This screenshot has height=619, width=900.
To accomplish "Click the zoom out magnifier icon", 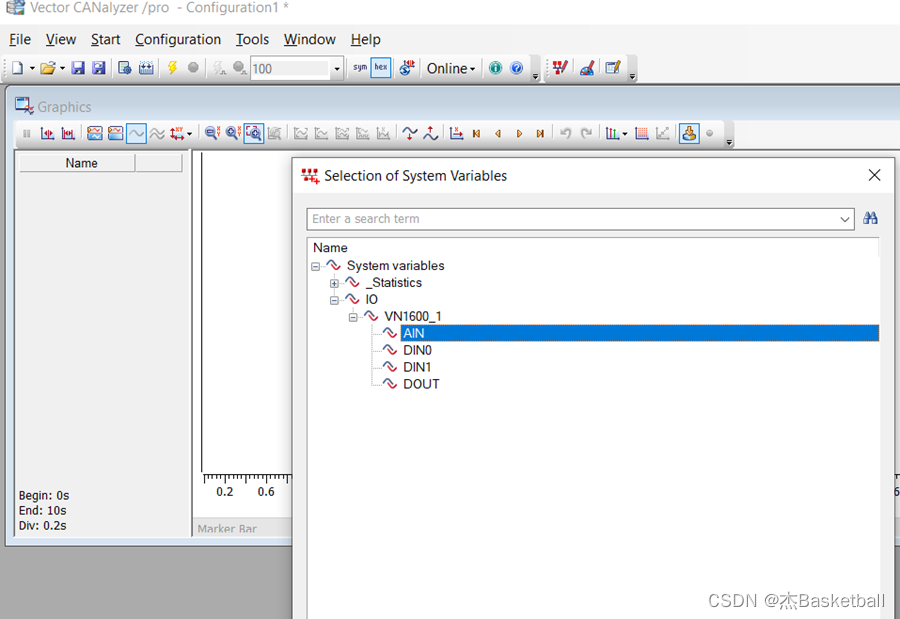I will tap(212, 133).
